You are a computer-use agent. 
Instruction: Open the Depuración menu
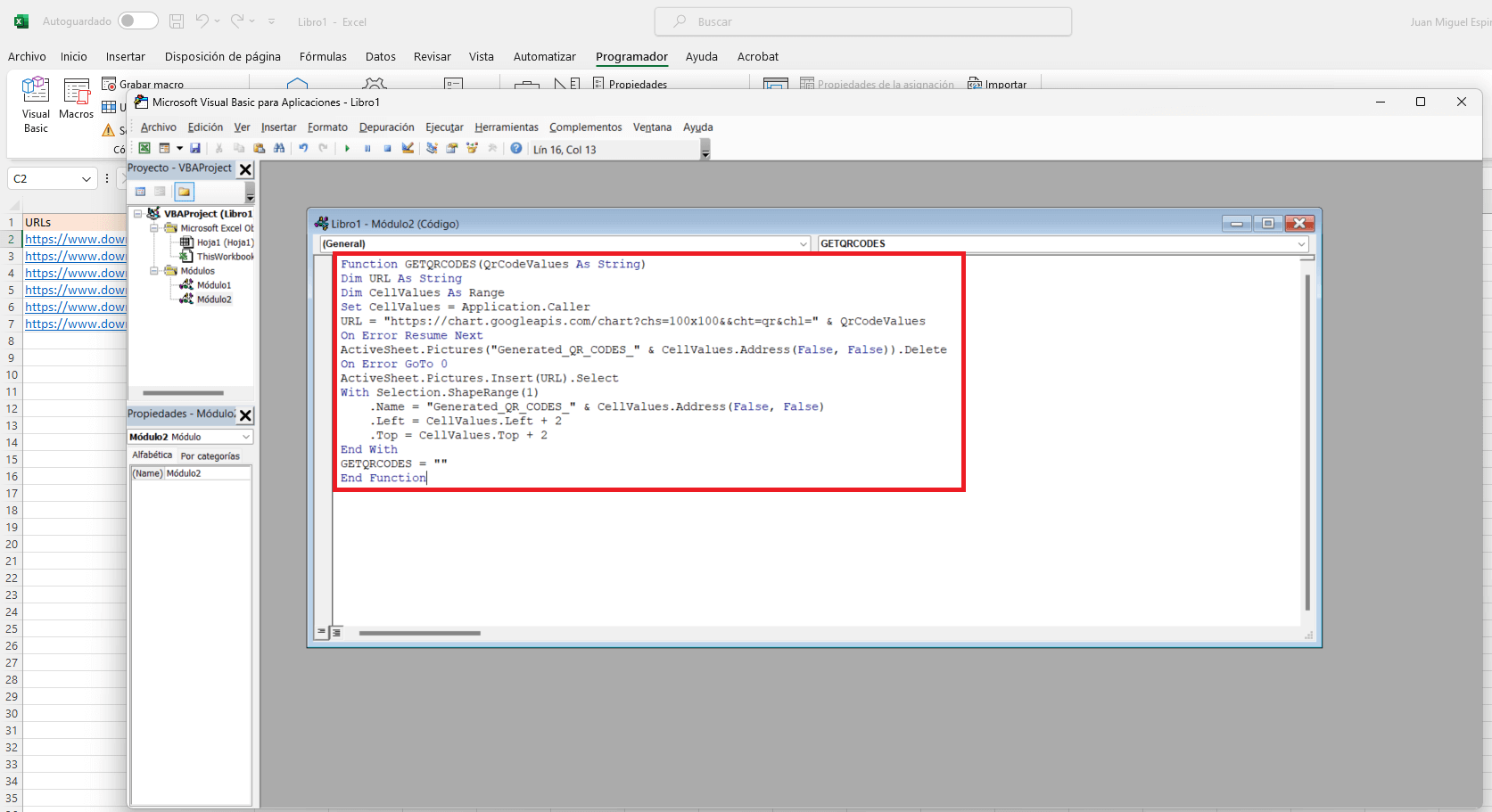tap(387, 127)
